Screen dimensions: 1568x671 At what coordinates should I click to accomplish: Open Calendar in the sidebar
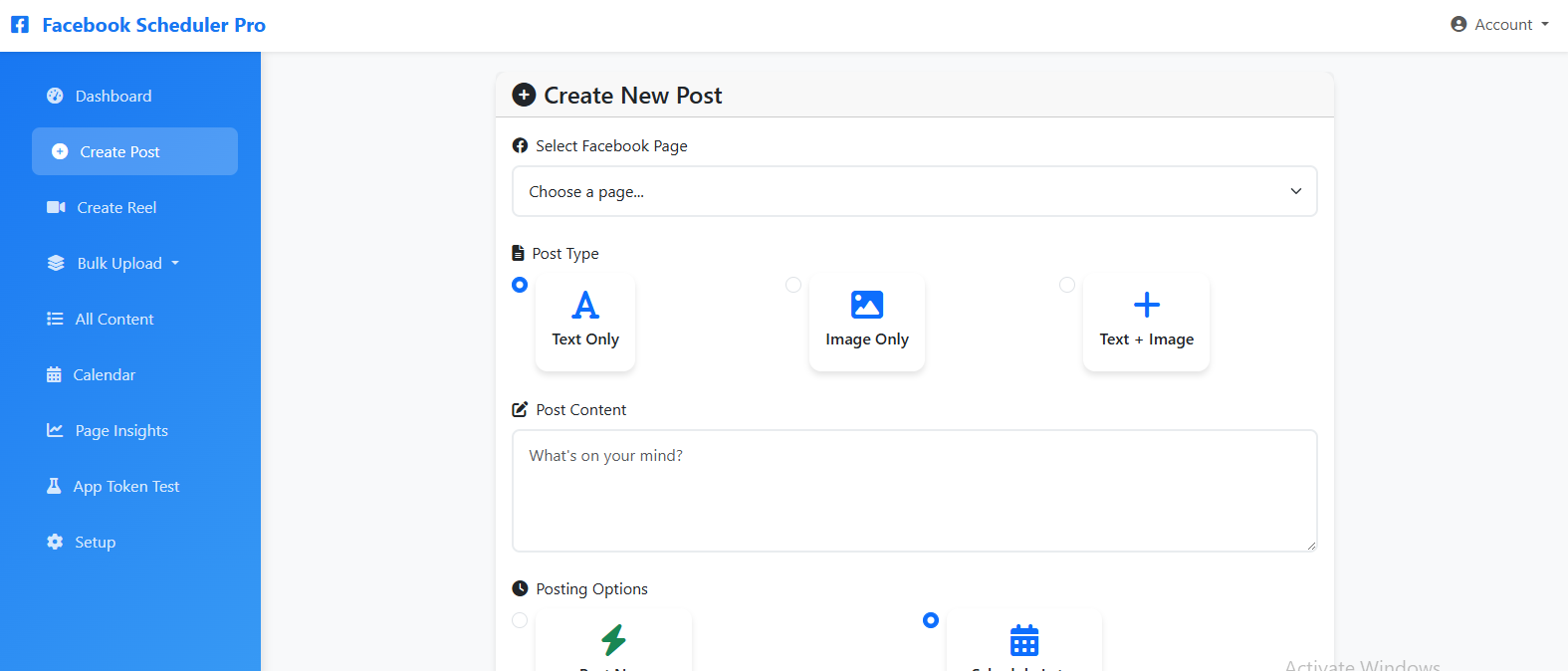click(x=134, y=374)
